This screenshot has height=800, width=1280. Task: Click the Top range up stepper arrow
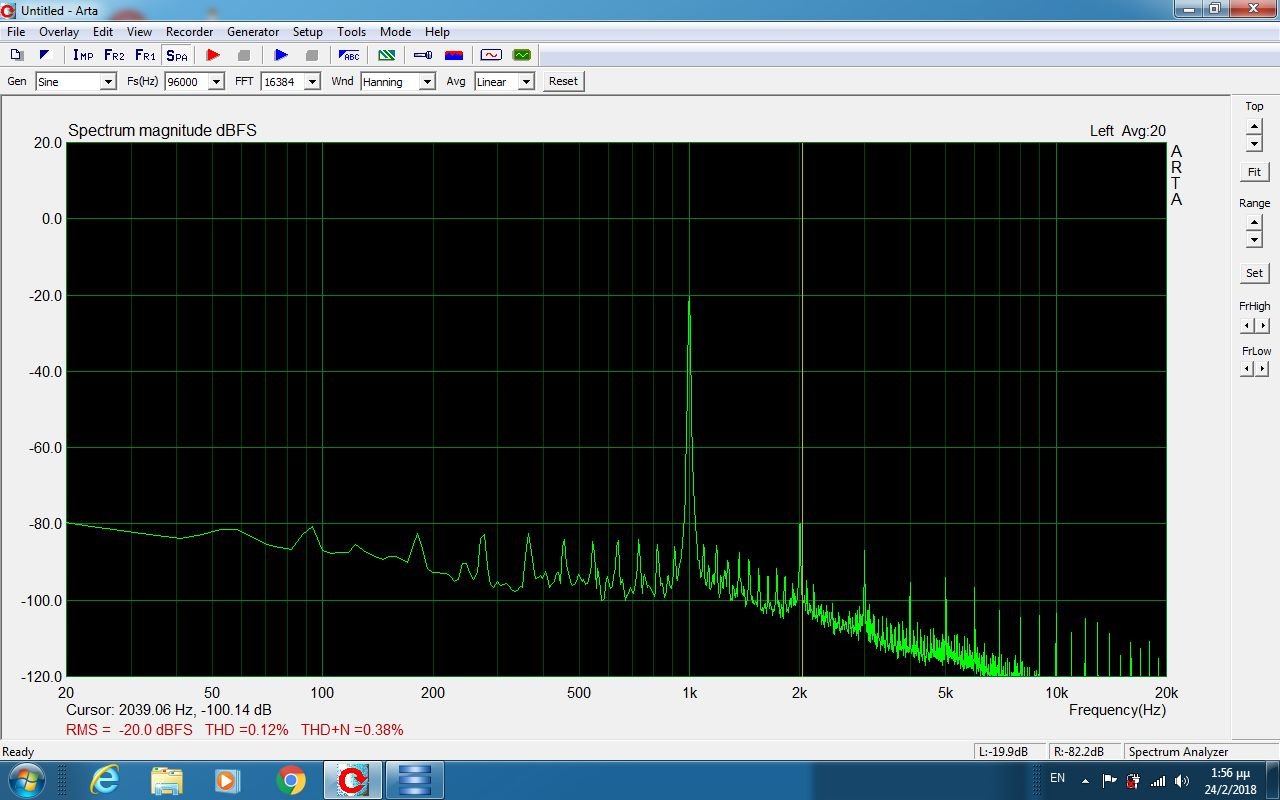coord(1254,124)
